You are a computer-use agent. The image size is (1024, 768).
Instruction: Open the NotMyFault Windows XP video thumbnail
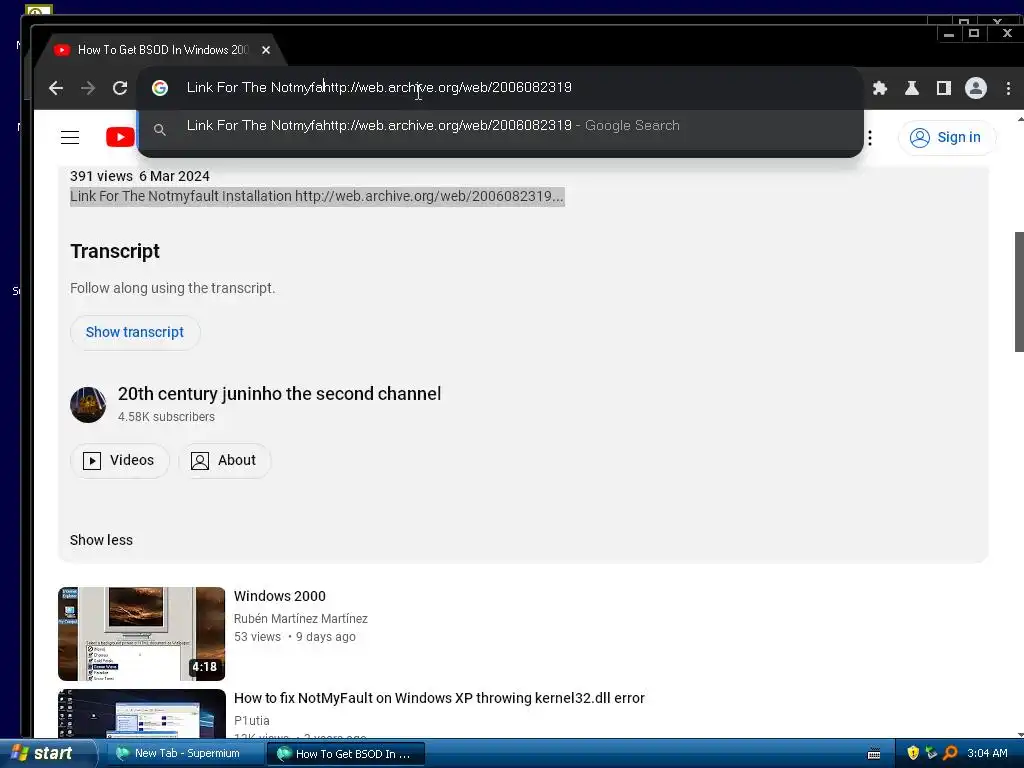pos(142,714)
